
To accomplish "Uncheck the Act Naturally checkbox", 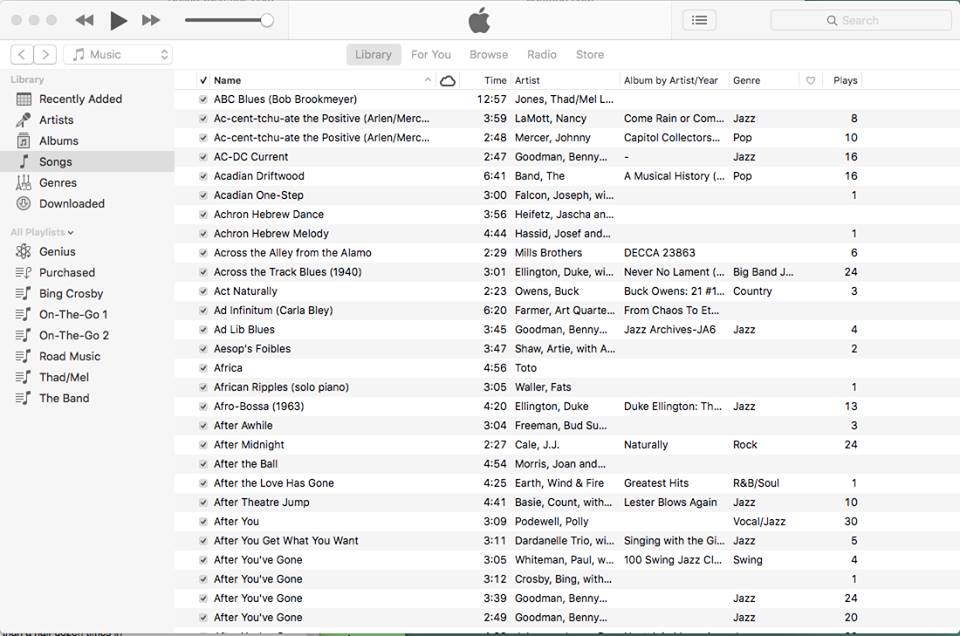I will (x=203, y=291).
